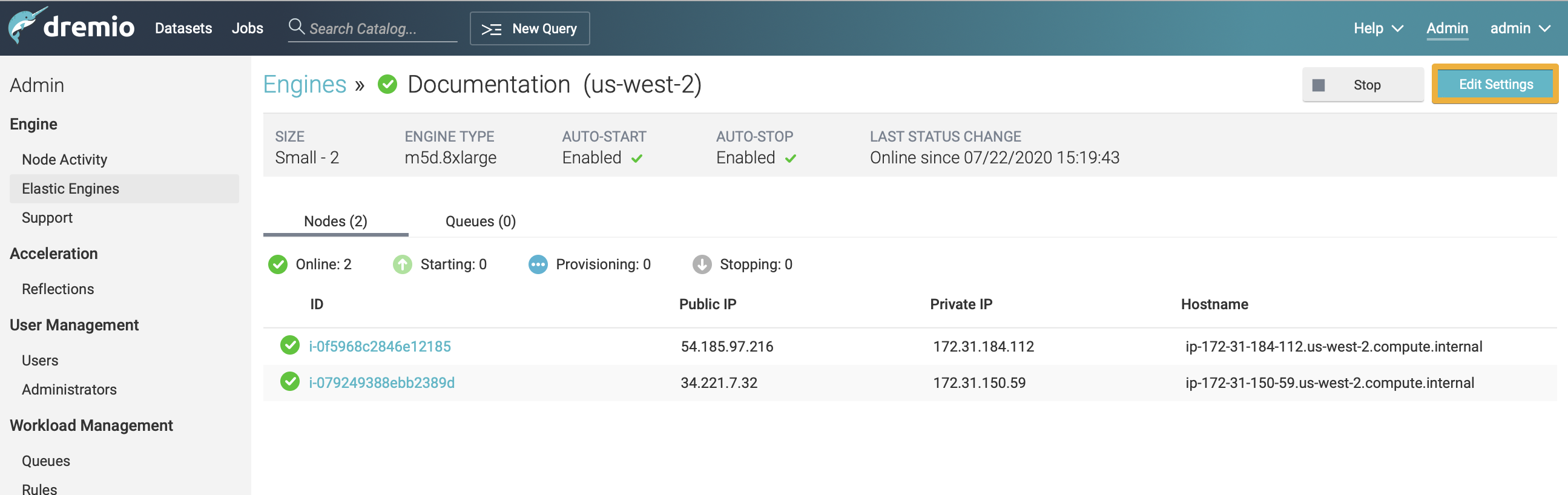The image size is (1568, 495).
Task: Open the New Query editor
Action: (530, 28)
